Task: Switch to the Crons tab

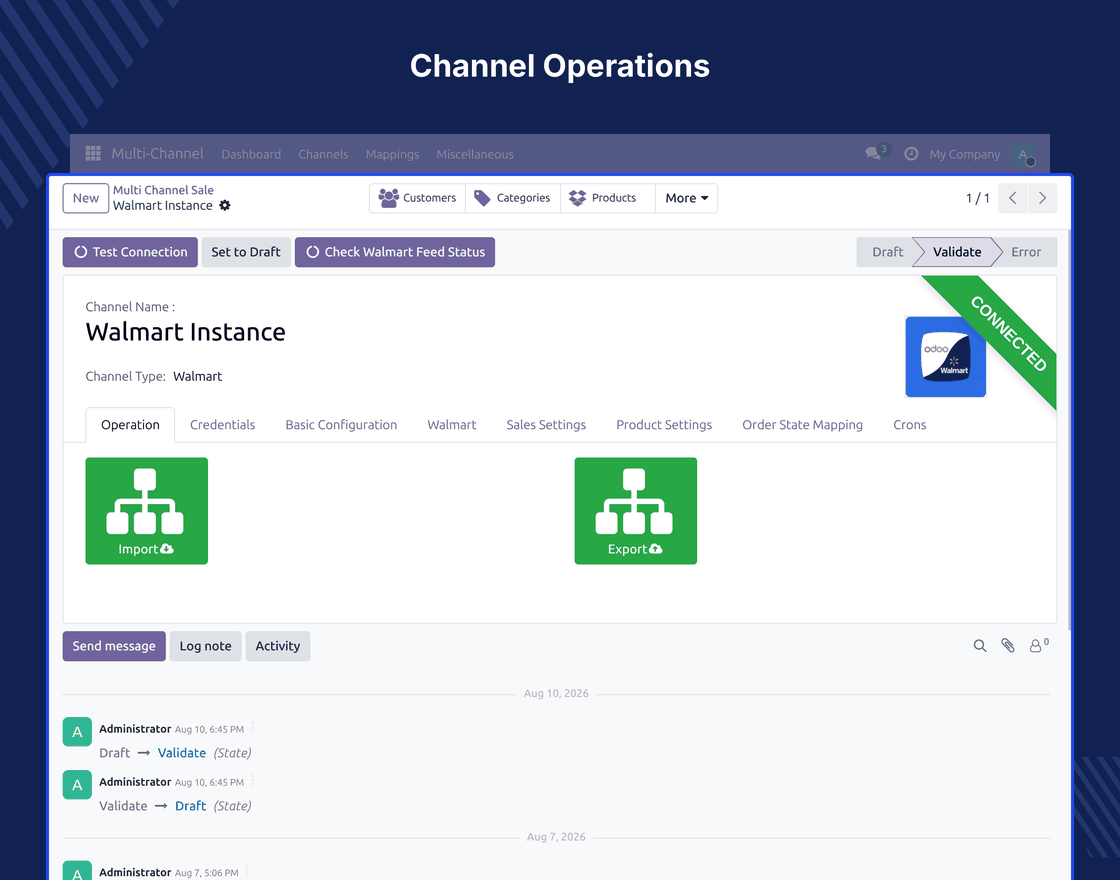Action: pos(909,425)
